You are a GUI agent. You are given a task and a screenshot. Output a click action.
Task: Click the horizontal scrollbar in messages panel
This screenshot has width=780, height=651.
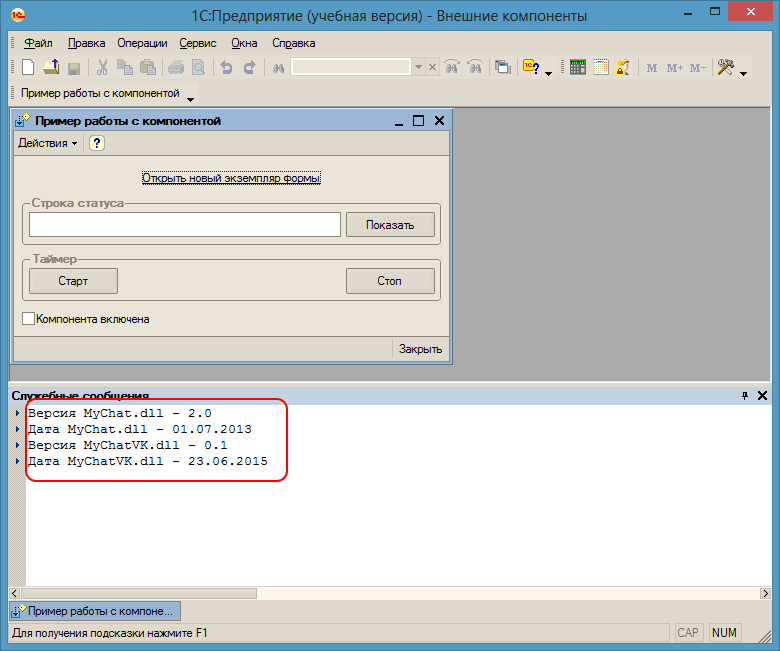(x=390, y=592)
